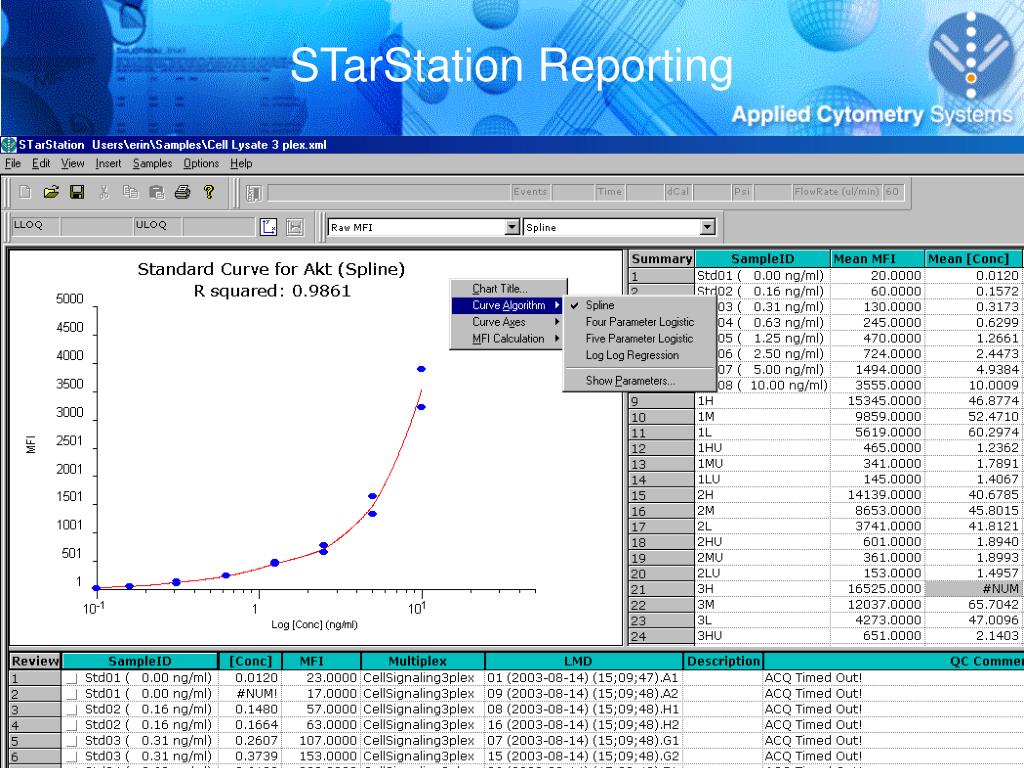Click the Description column header
Viewport: 1024px width, 768px height.
point(723,661)
